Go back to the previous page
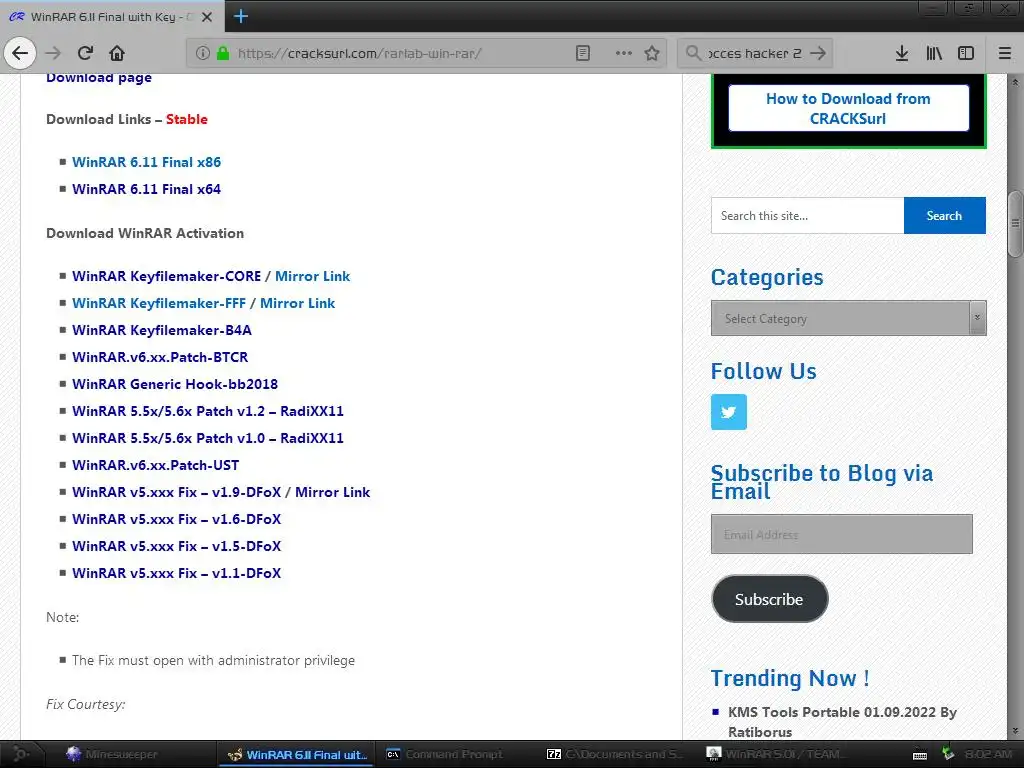Viewport: 1024px width, 768px height. tap(20, 53)
